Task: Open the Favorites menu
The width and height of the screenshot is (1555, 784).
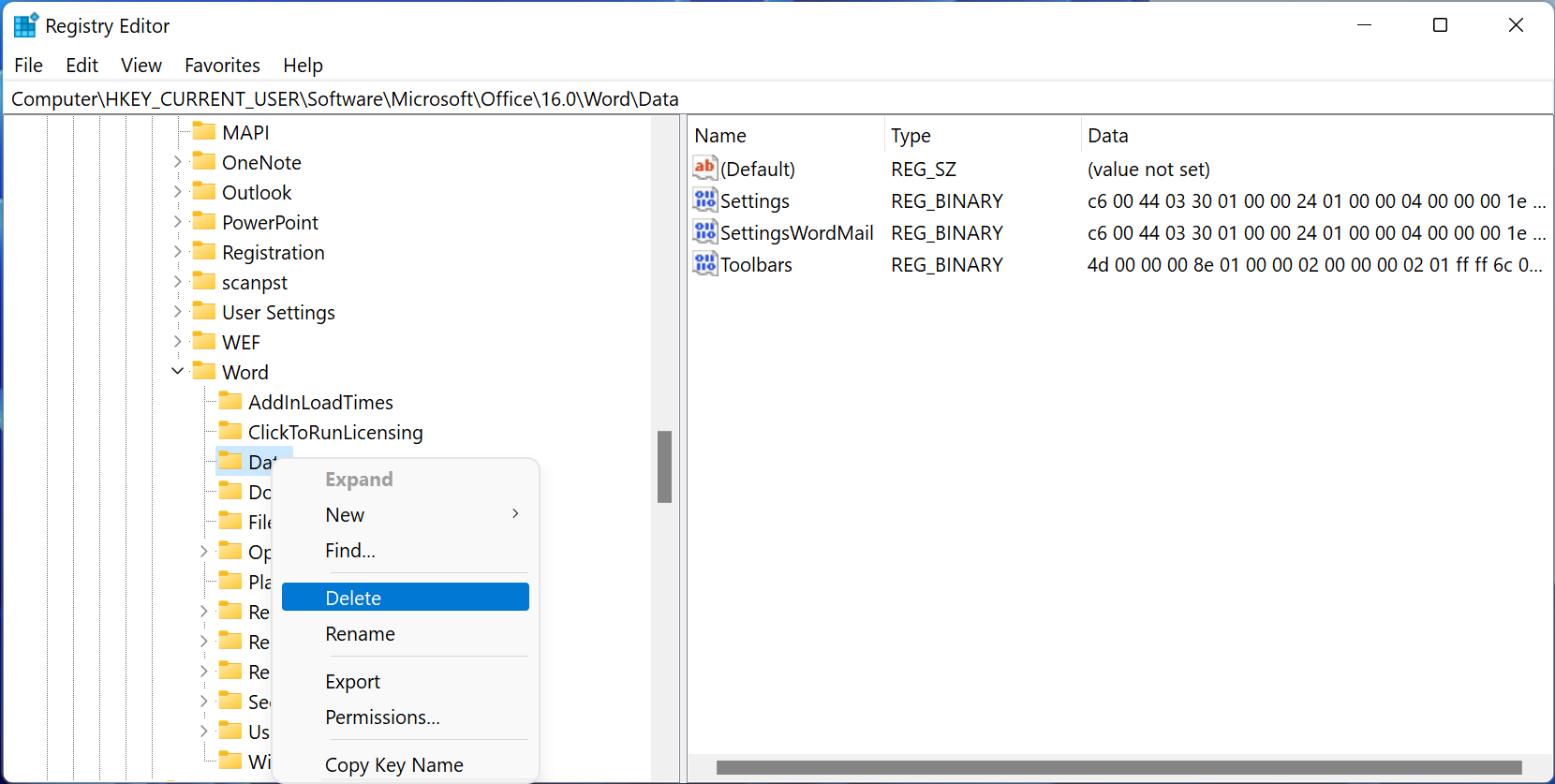Action: (x=222, y=66)
